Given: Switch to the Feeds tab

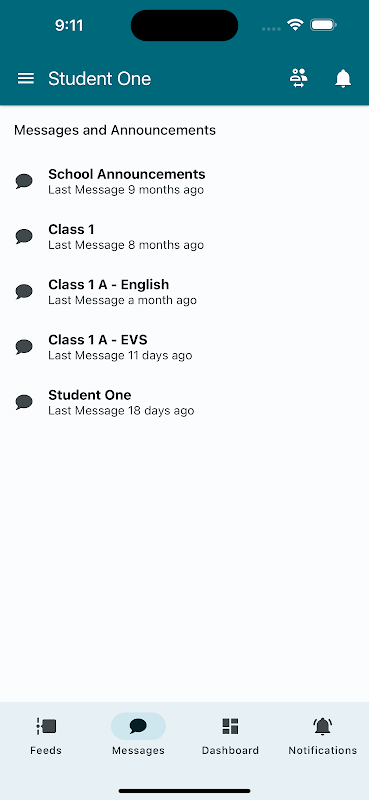Looking at the screenshot, I should click(46, 735).
